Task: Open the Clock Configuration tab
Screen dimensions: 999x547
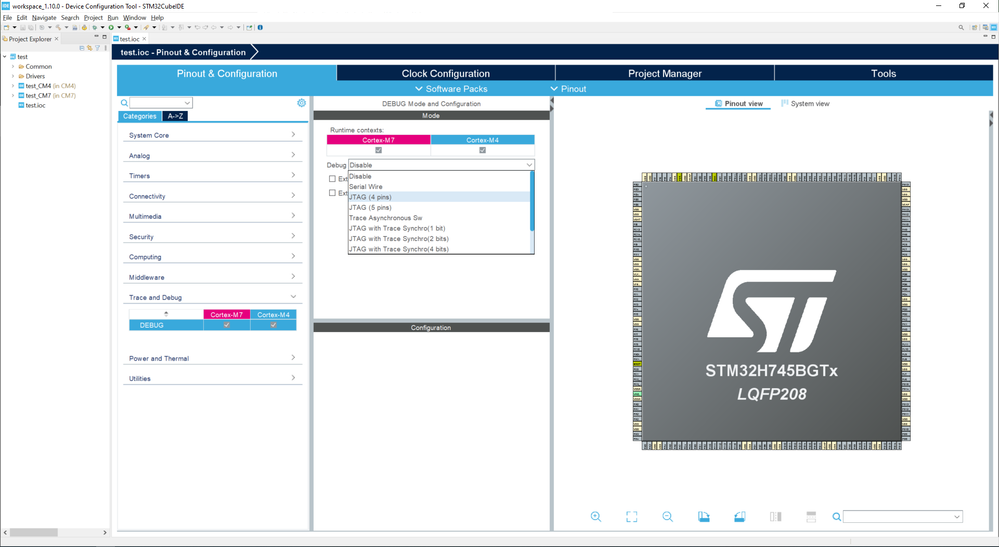Action: click(445, 73)
